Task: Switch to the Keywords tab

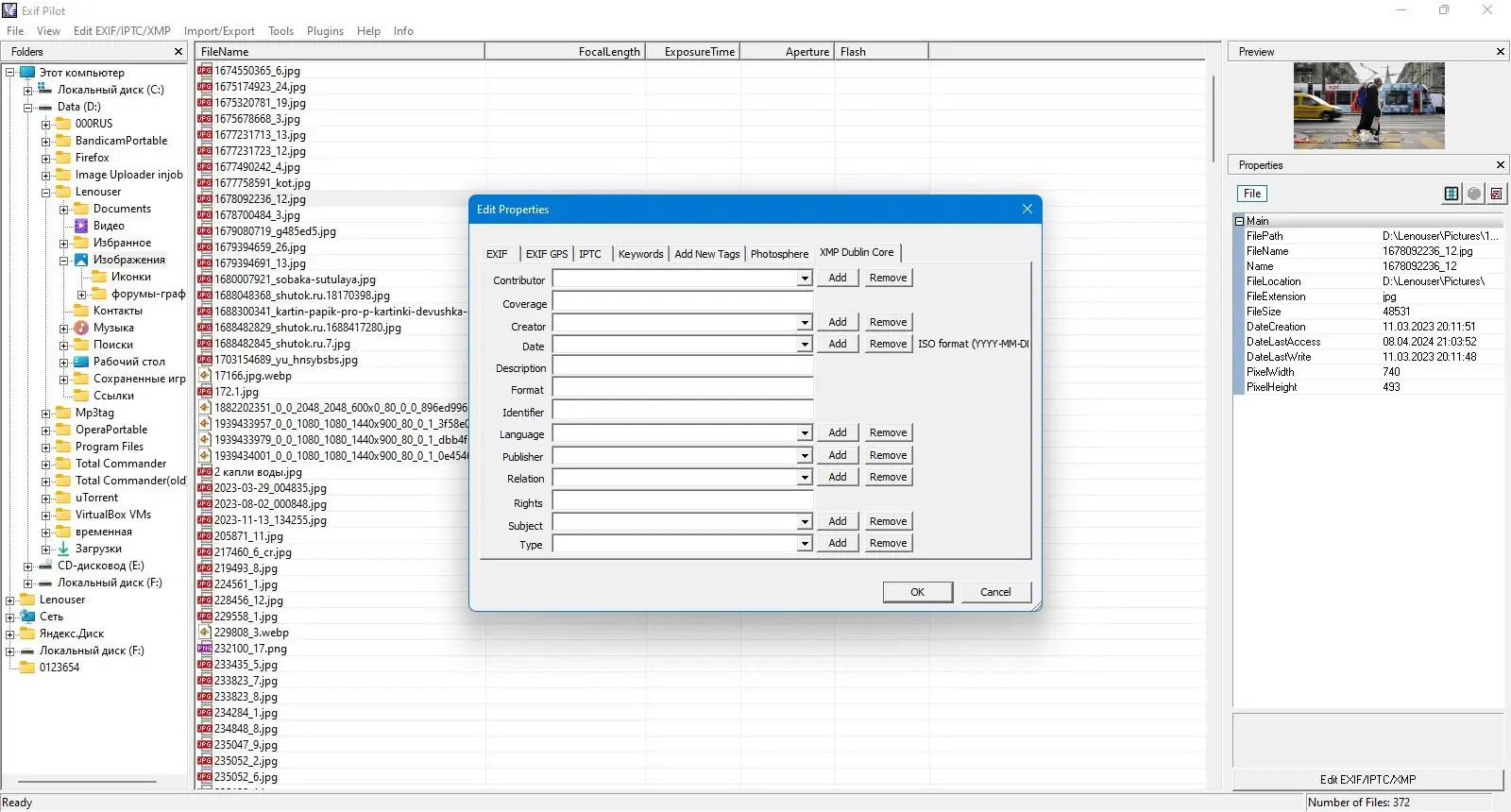Action: click(x=640, y=254)
